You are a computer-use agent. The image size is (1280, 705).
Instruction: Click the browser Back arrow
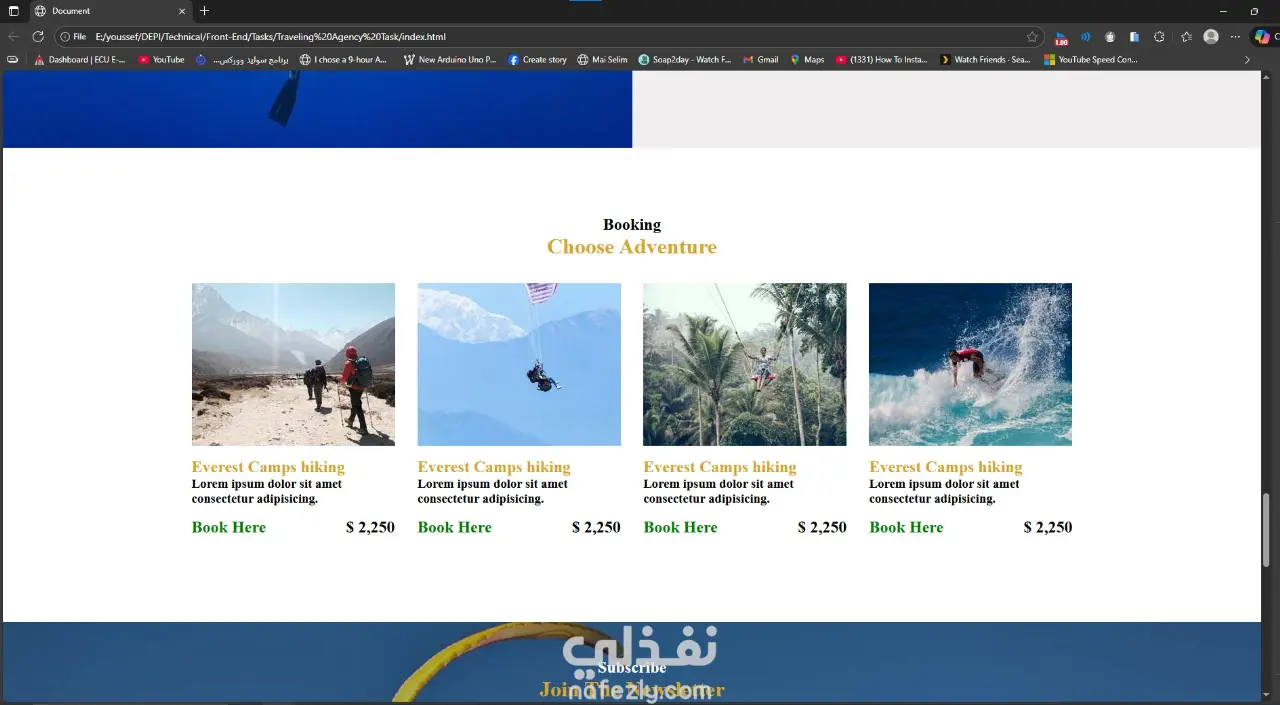point(14,36)
